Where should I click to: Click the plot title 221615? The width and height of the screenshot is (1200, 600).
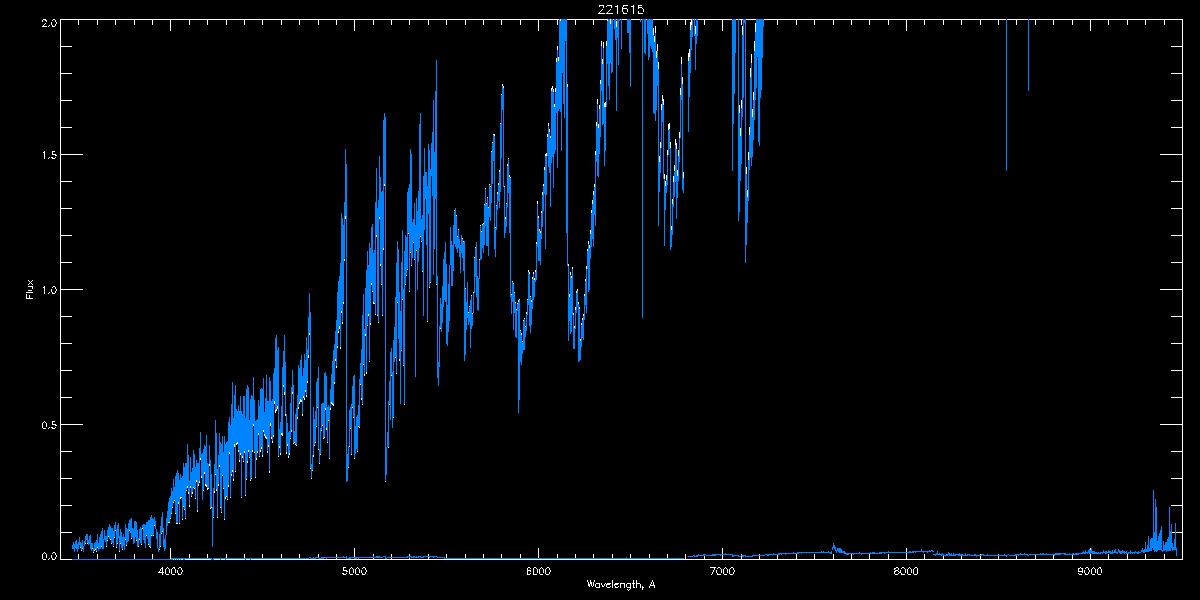620,9
